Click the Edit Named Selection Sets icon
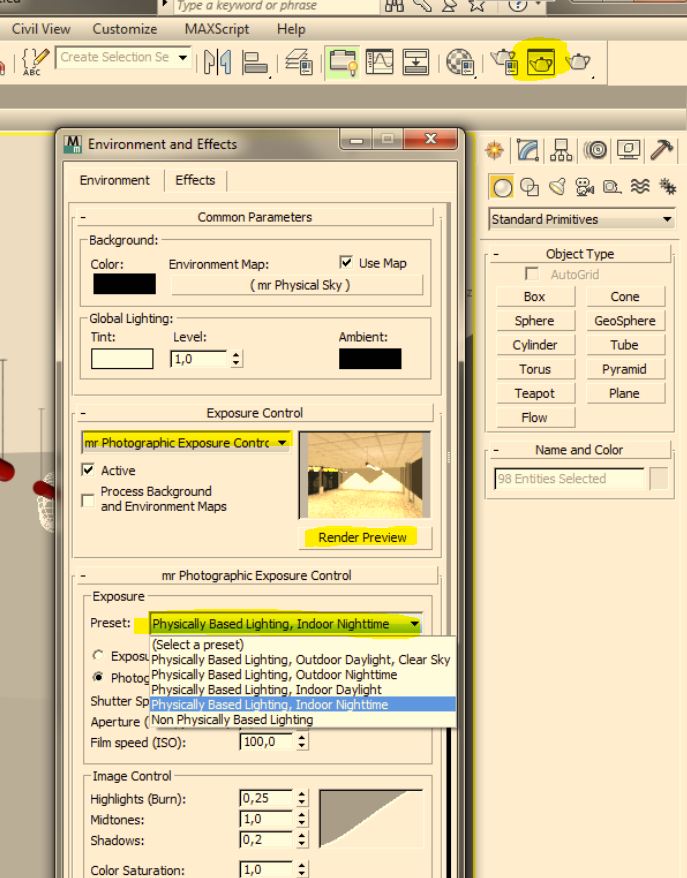Viewport: 687px width, 878px height. point(33,62)
